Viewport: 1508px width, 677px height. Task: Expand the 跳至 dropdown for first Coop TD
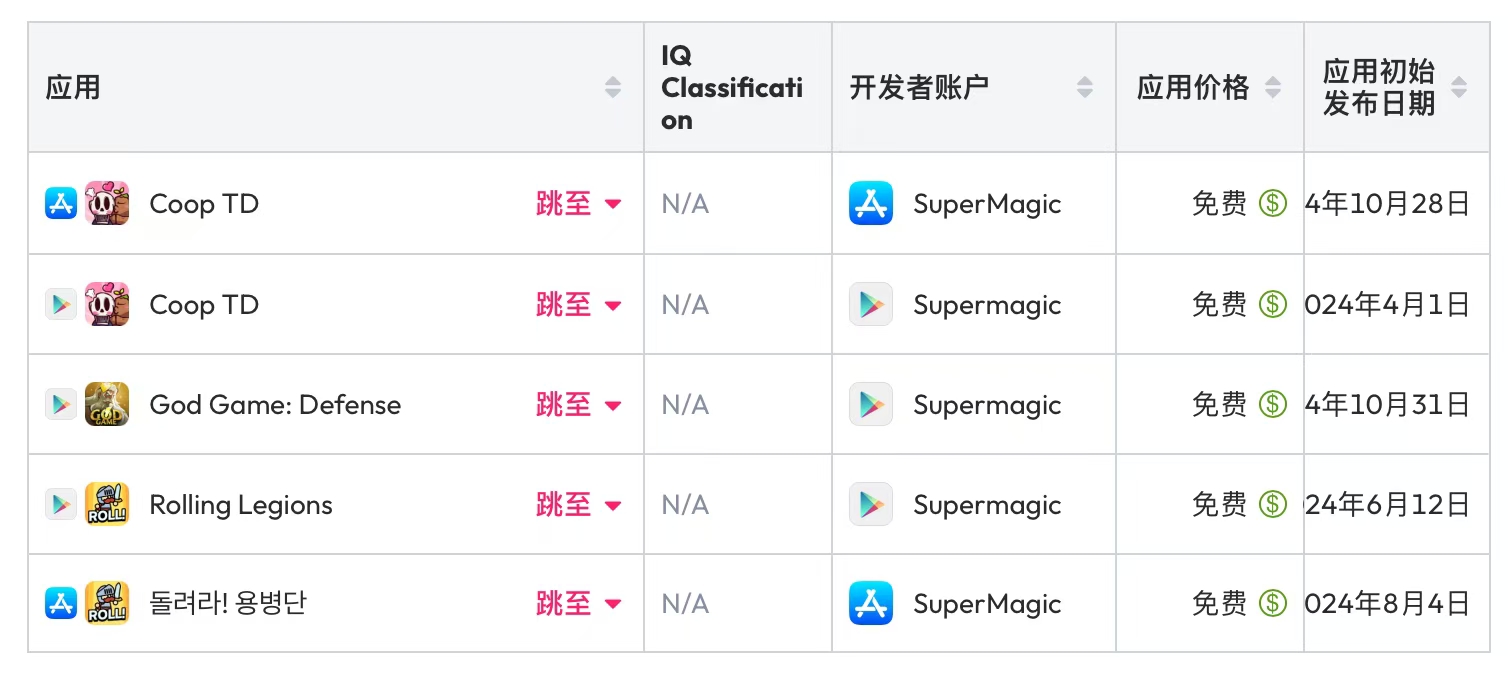coord(579,204)
